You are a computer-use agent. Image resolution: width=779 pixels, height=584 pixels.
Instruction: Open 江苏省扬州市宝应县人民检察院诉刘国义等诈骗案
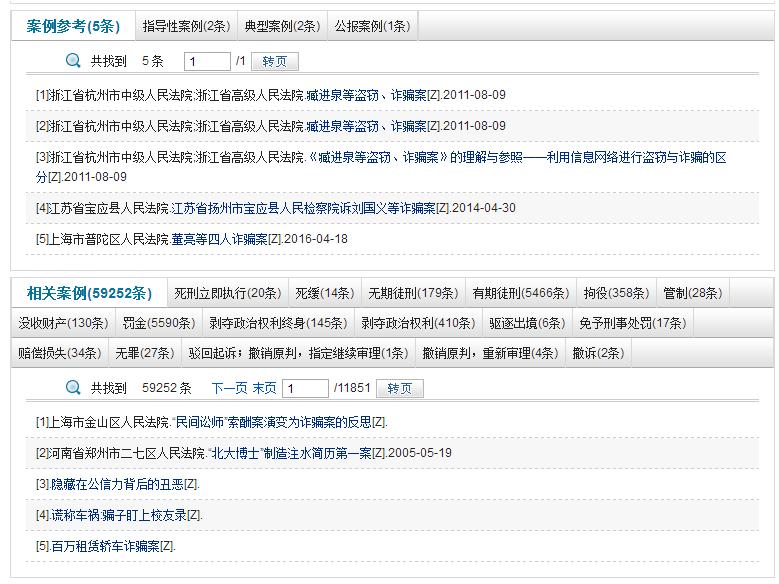[x=303, y=208]
